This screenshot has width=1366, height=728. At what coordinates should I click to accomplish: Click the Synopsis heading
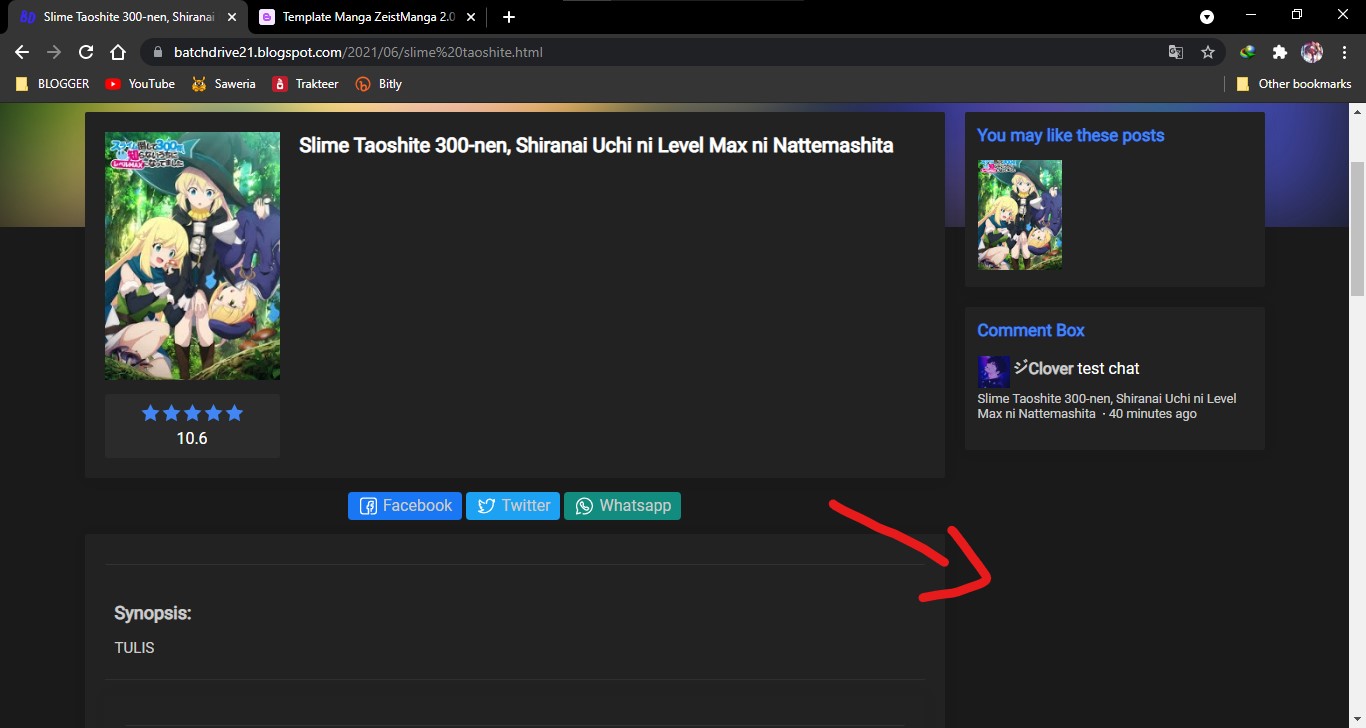[x=153, y=613]
